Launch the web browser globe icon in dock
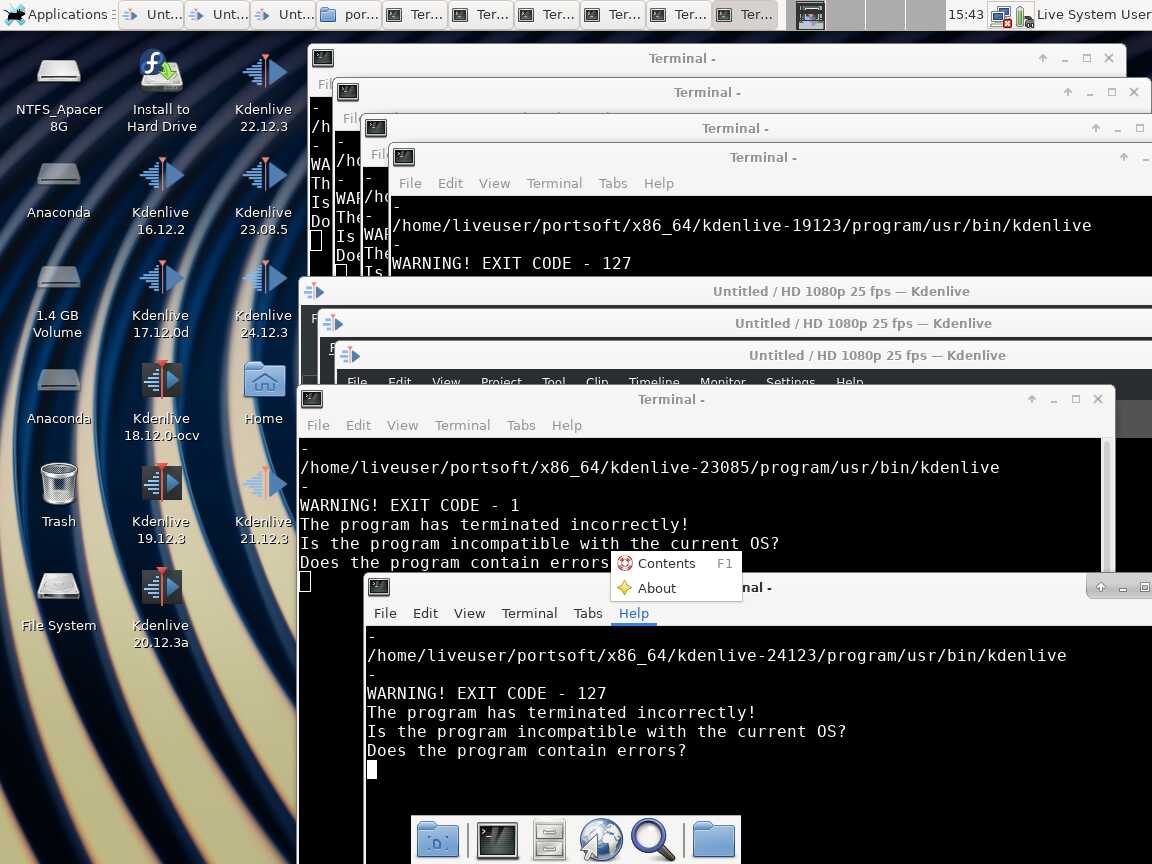Image resolution: width=1152 pixels, height=864 pixels. (600, 840)
